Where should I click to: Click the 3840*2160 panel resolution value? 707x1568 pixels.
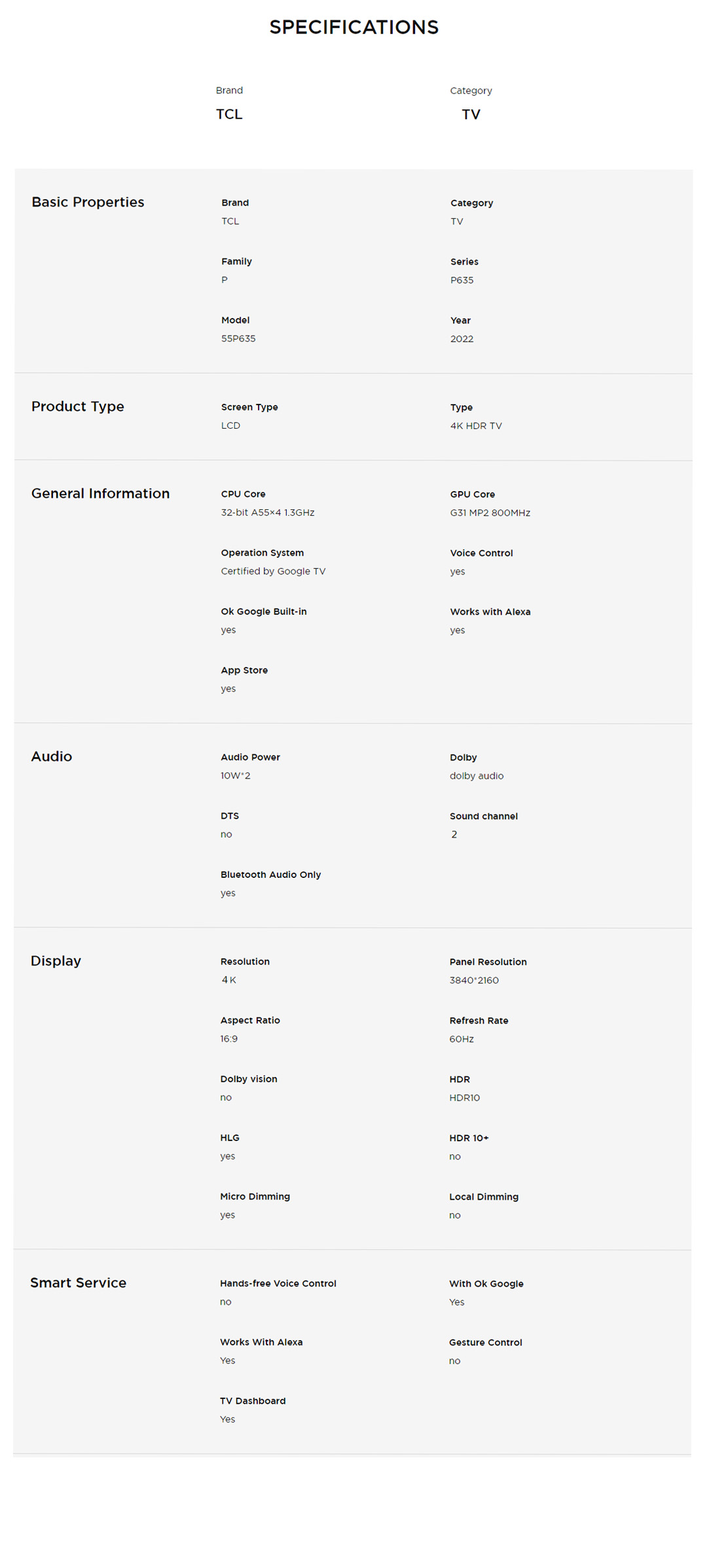[x=474, y=981]
